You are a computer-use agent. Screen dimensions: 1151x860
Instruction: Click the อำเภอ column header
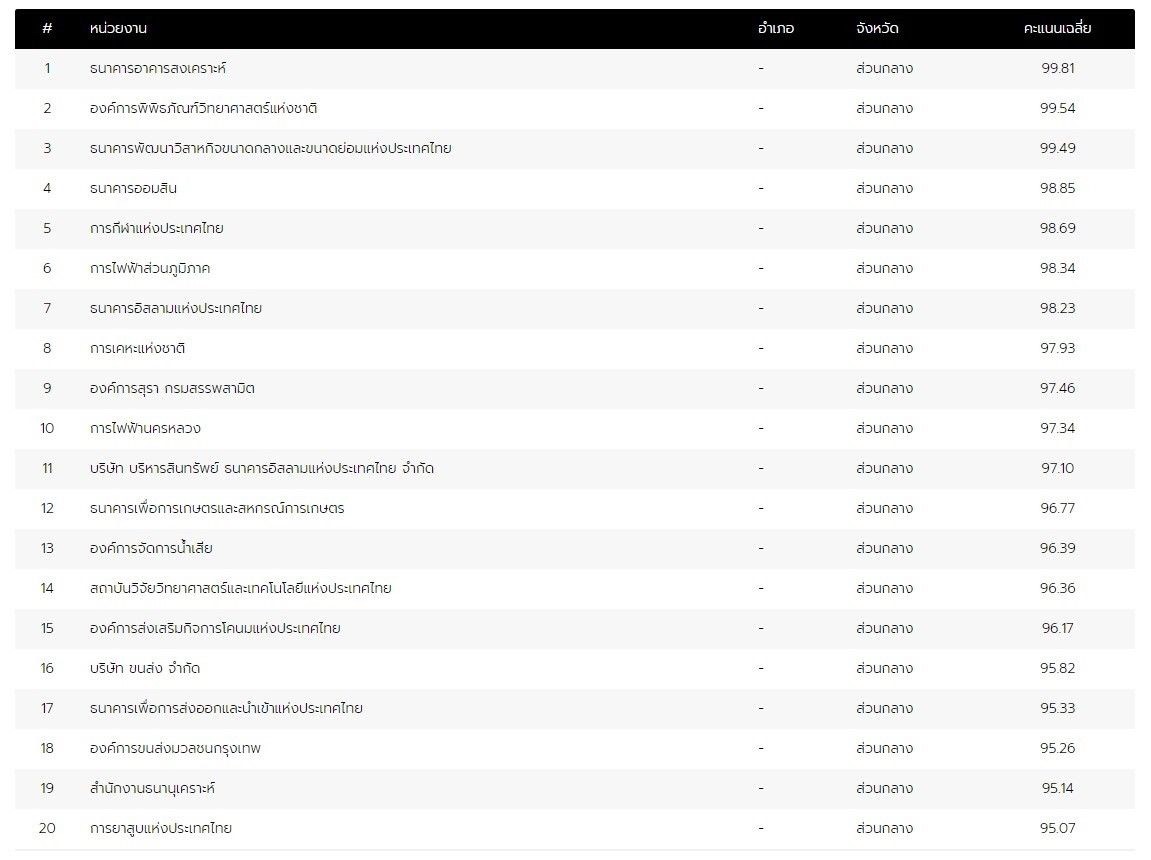[x=776, y=29]
